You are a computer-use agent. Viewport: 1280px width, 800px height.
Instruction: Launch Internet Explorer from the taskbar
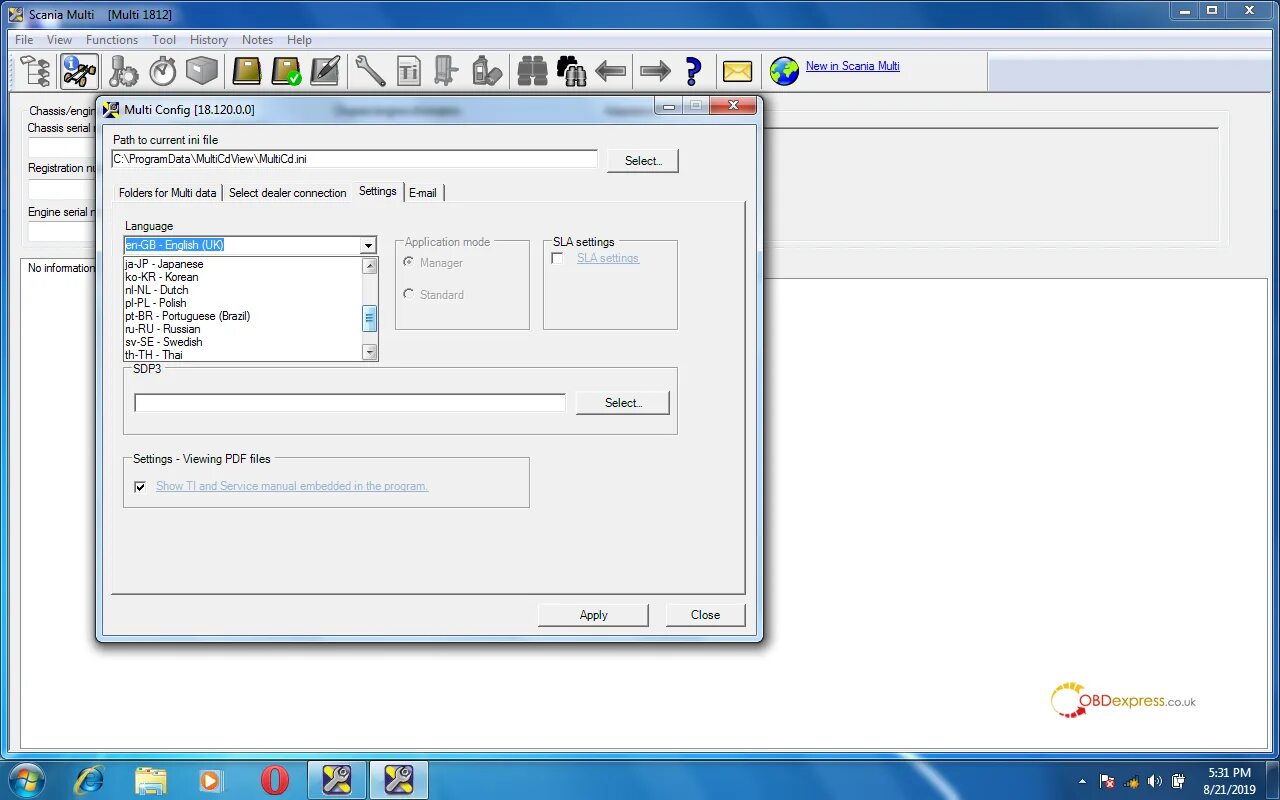[x=89, y=780]
